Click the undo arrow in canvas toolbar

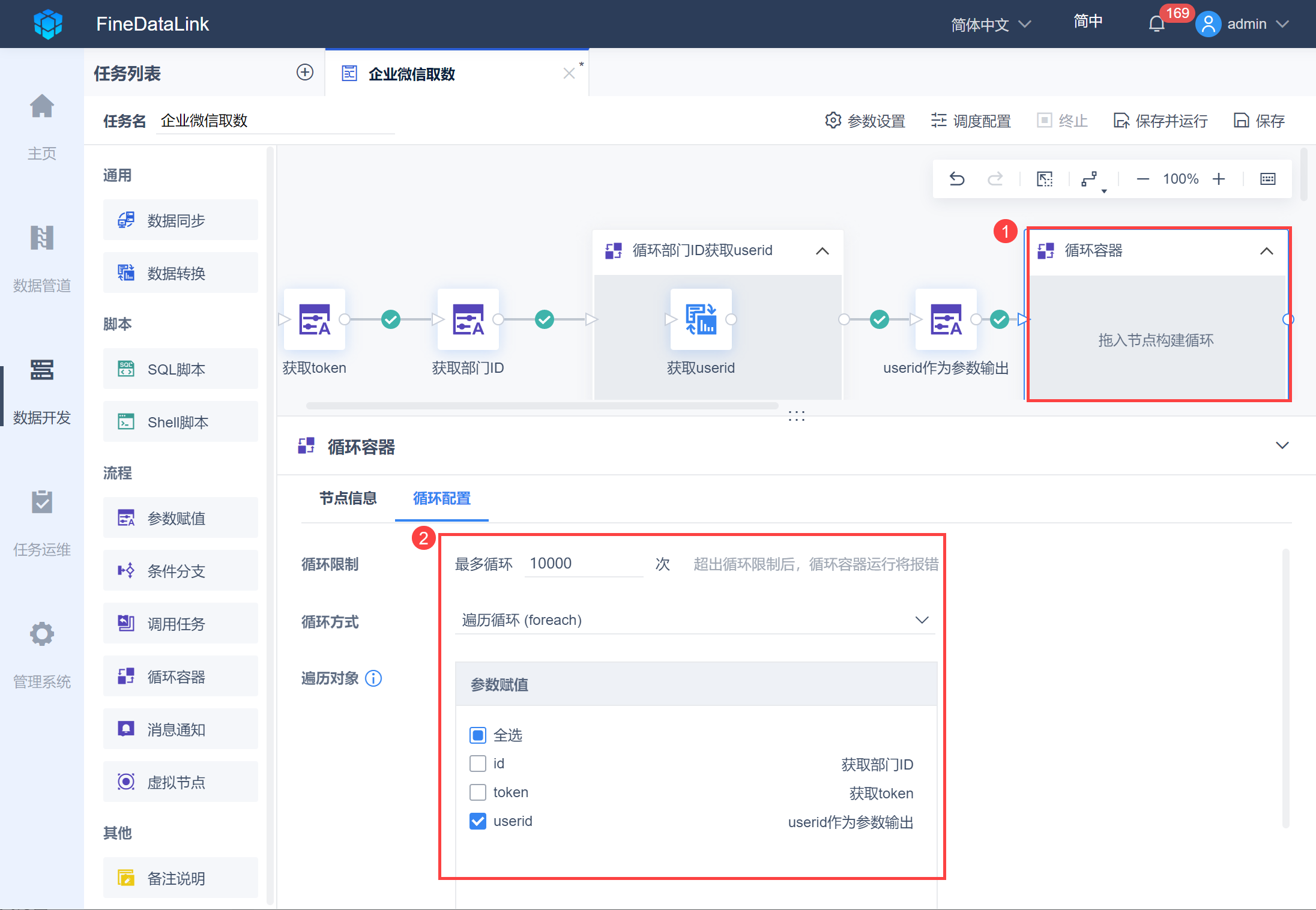tap(957, 179)
